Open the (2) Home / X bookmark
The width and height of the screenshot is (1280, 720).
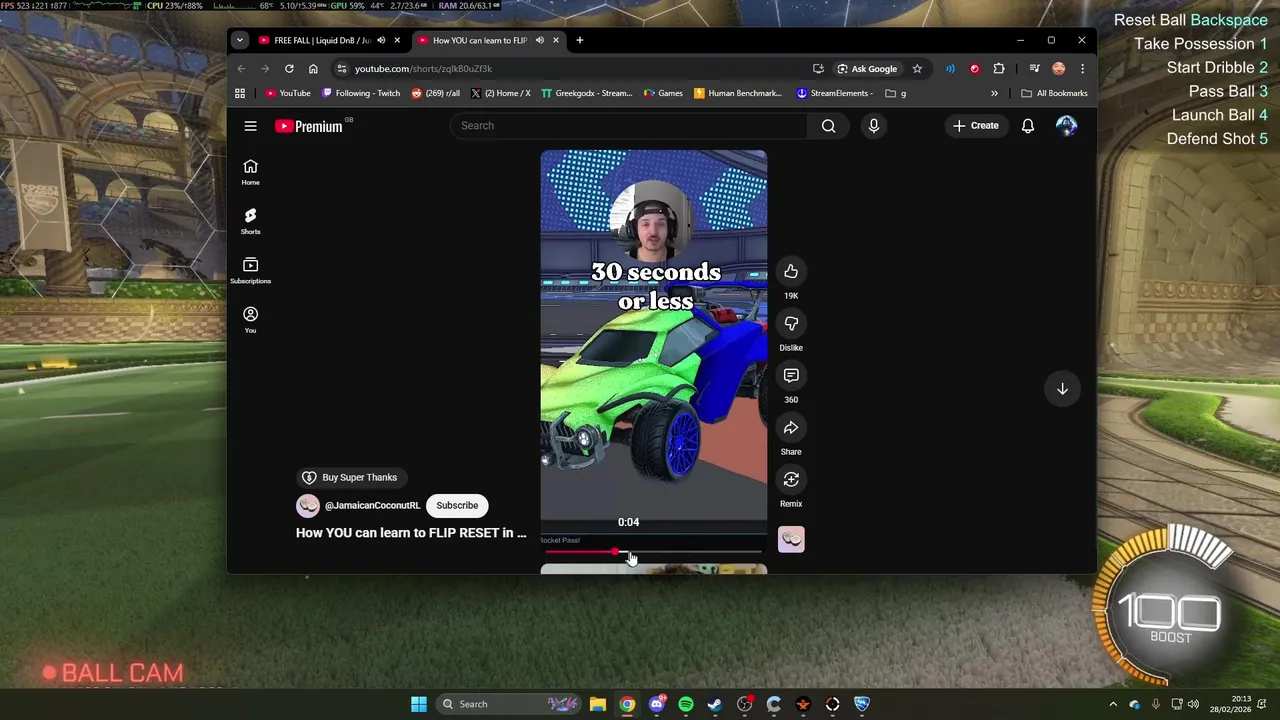(x=500, y=93)
